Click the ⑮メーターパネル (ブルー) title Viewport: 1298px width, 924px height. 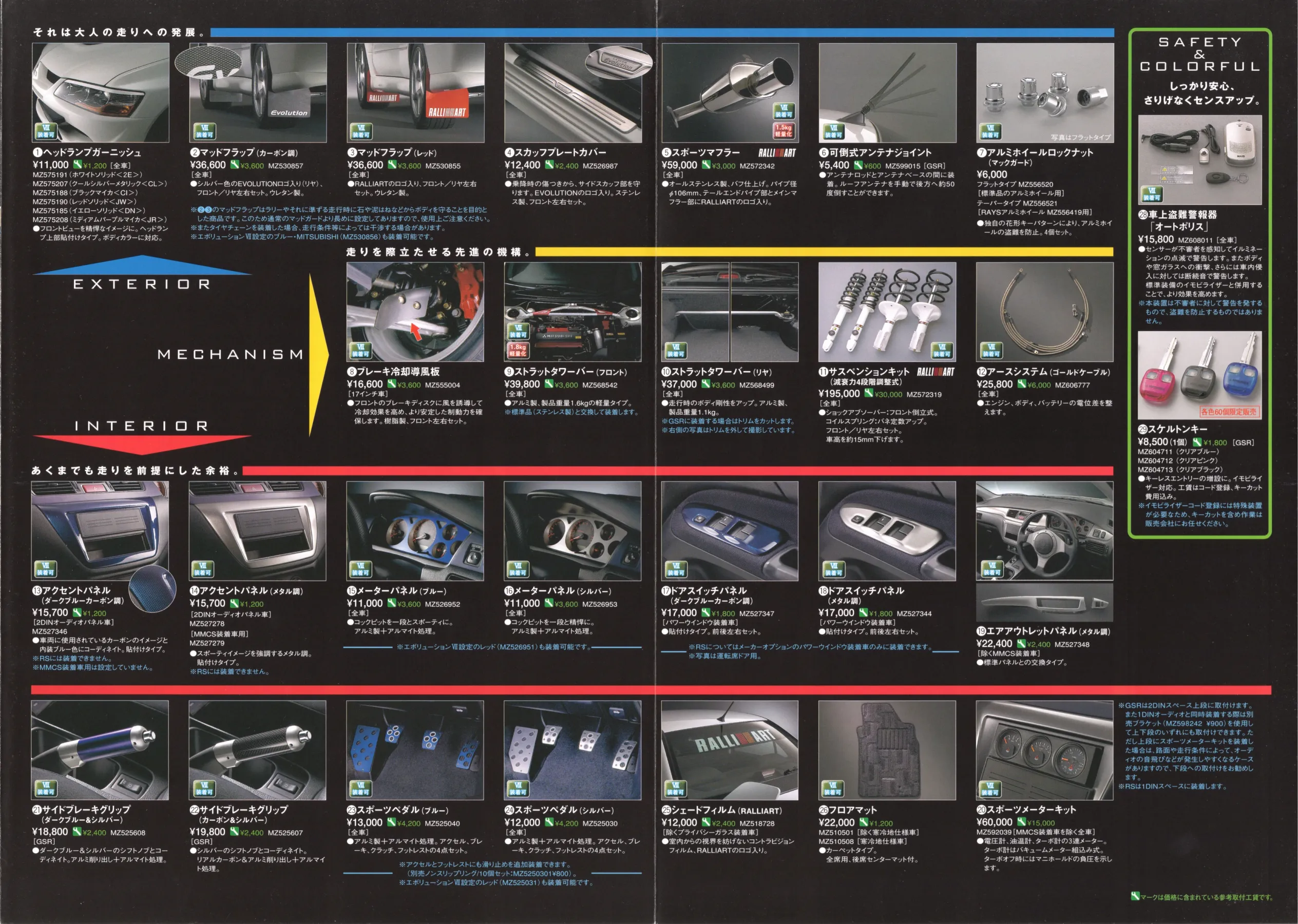396,590
